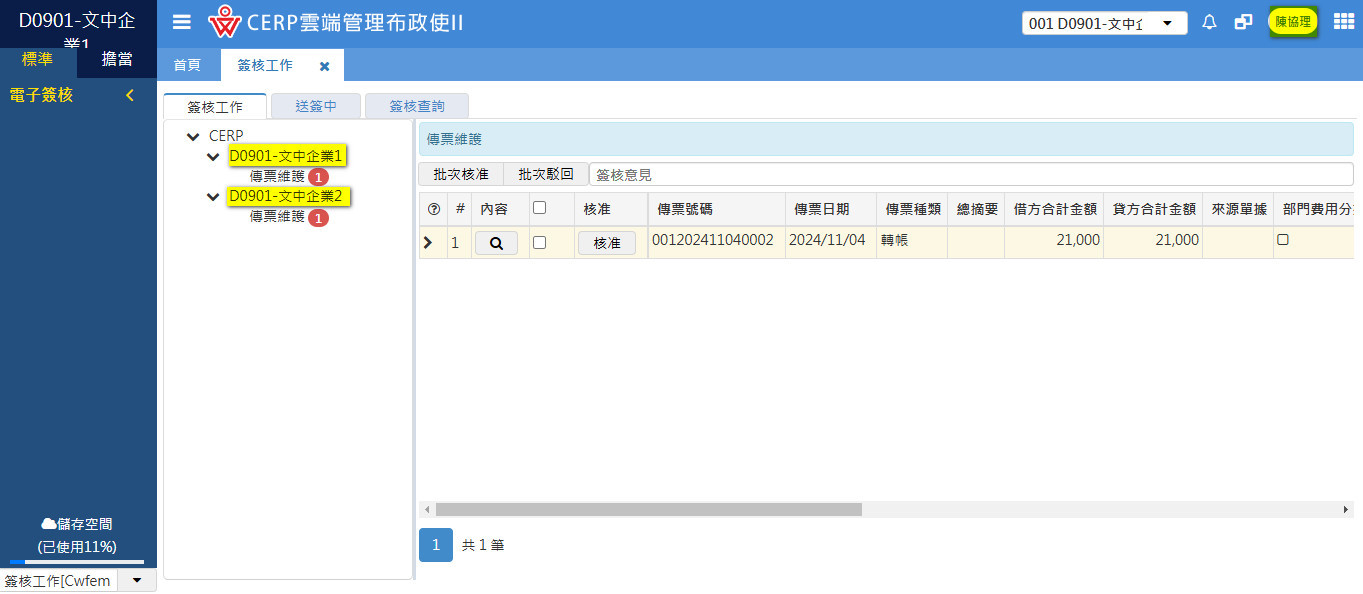Click the 共 1 筆 record count text

click(483, 546)
